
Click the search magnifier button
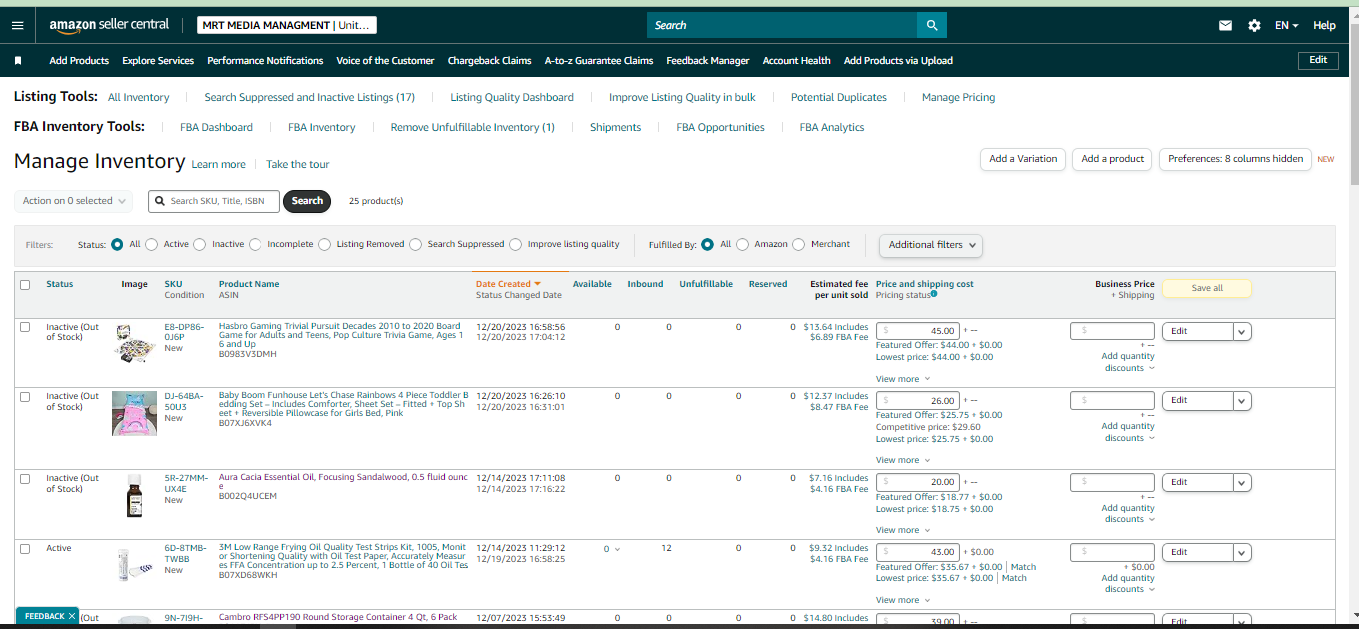tap(932, 25)
